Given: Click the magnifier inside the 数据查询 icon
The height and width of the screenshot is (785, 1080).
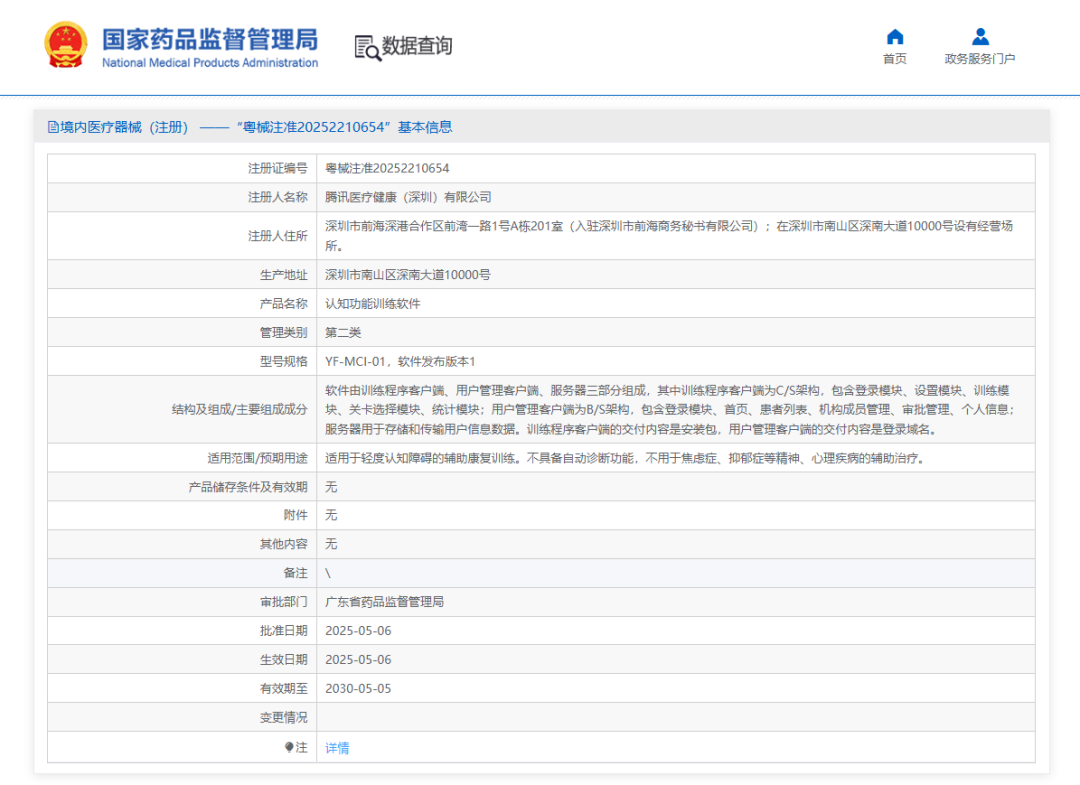Looking at the screenshot, I should (x=372, y=50).
